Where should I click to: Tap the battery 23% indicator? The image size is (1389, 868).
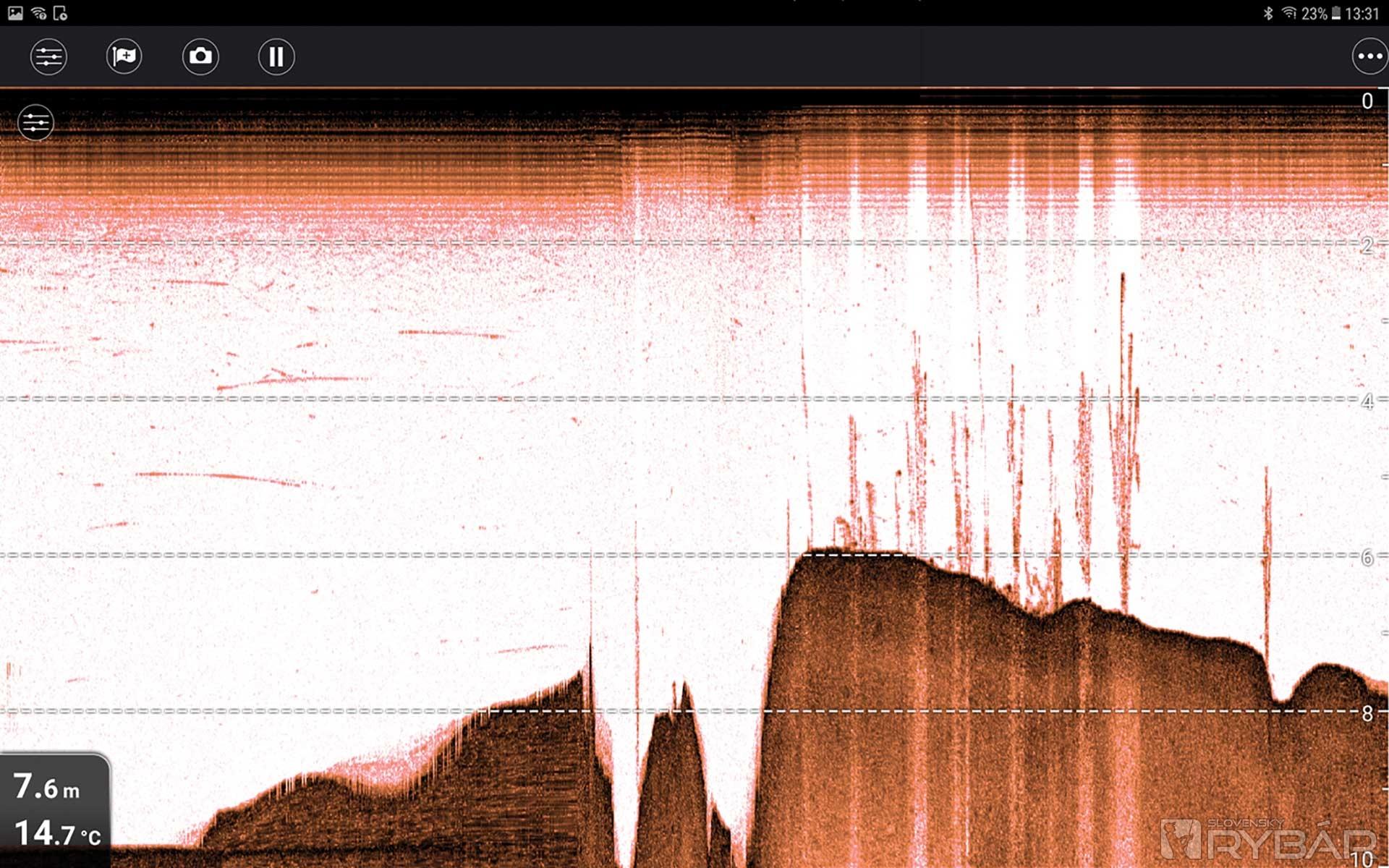tap(1321, 13)
